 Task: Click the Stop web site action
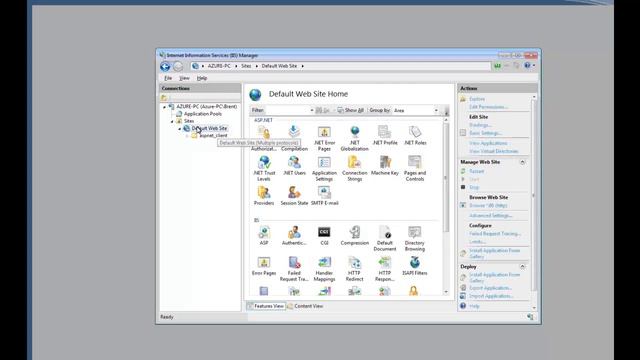(473, 187)
